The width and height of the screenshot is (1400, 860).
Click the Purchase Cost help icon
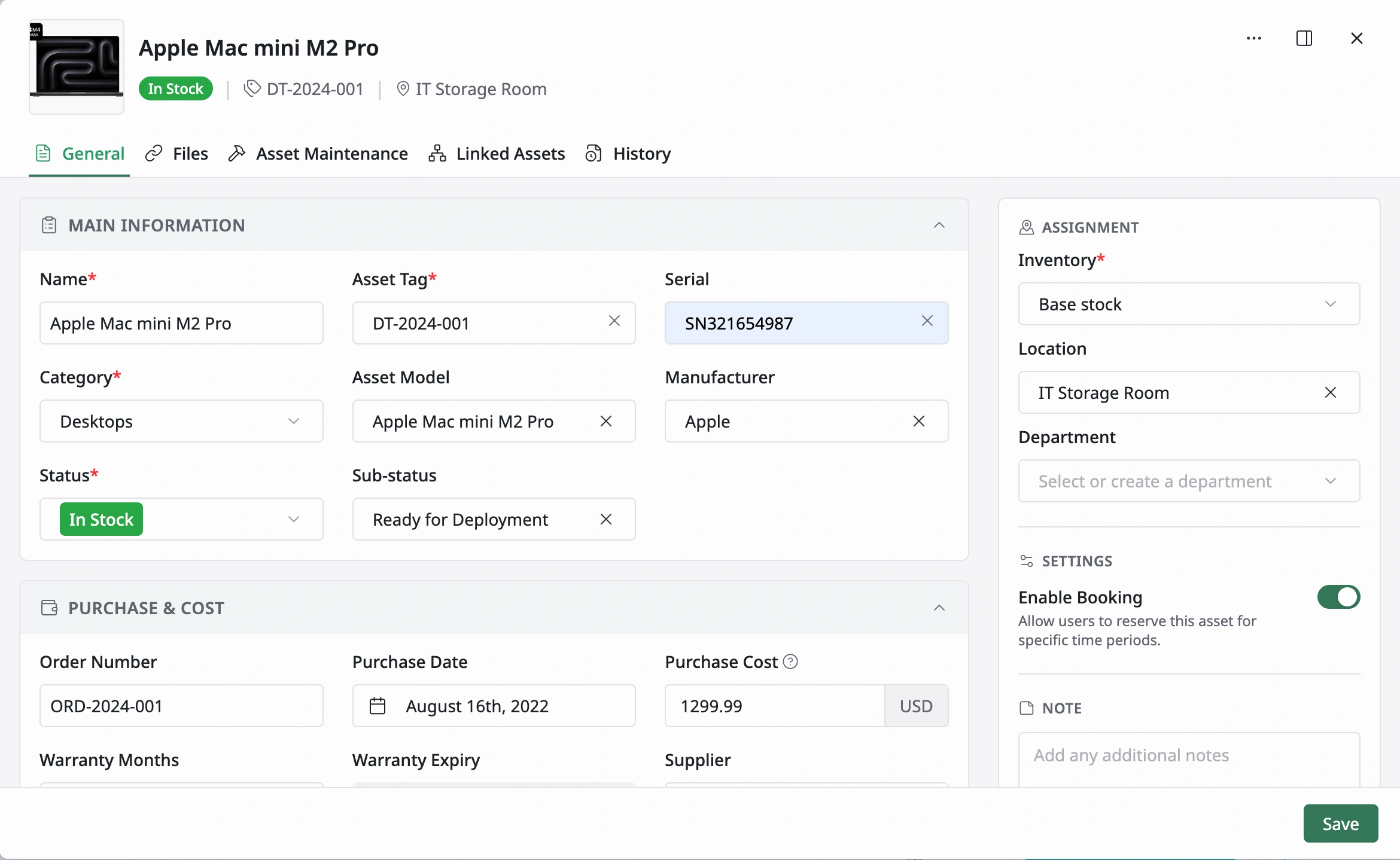tap(790, 661)
